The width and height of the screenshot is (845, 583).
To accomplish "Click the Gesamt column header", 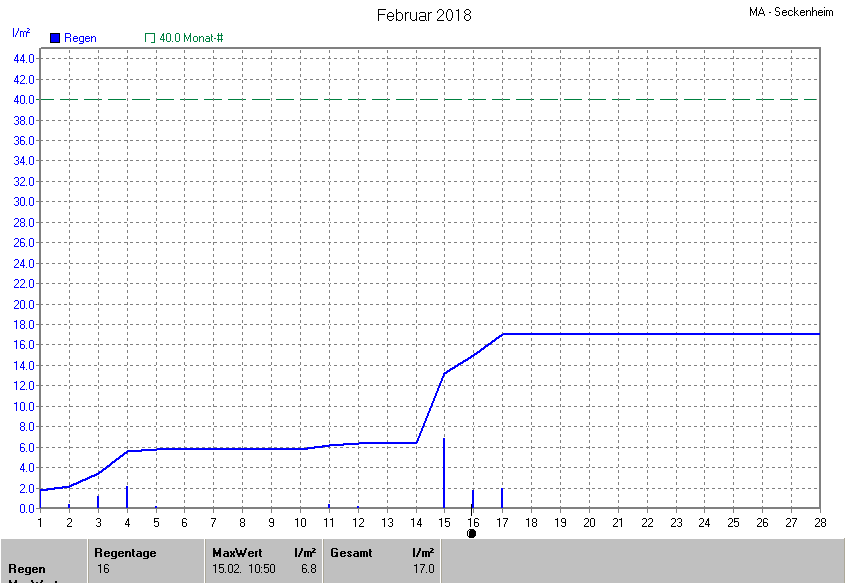I will [351, 552].
